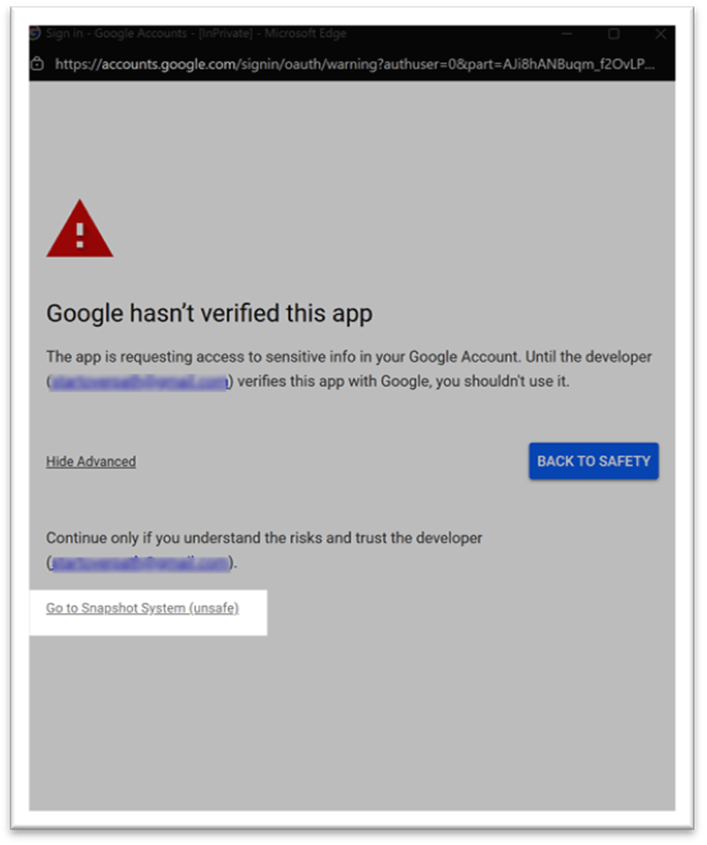Click the "Google hasn't verified this app" heading
Viewport: 707px width, 845px height.
[209, 313]
